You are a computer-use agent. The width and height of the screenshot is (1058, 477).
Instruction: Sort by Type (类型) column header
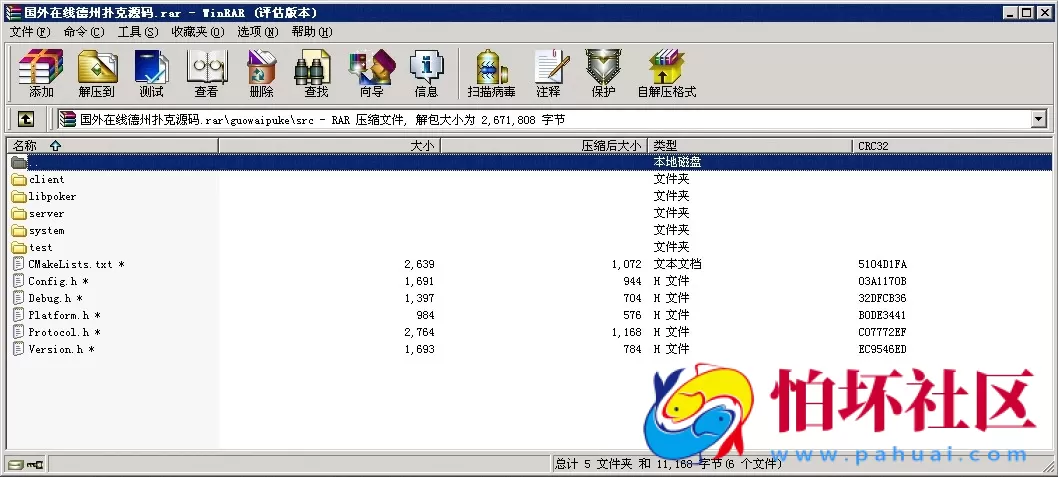750,145
